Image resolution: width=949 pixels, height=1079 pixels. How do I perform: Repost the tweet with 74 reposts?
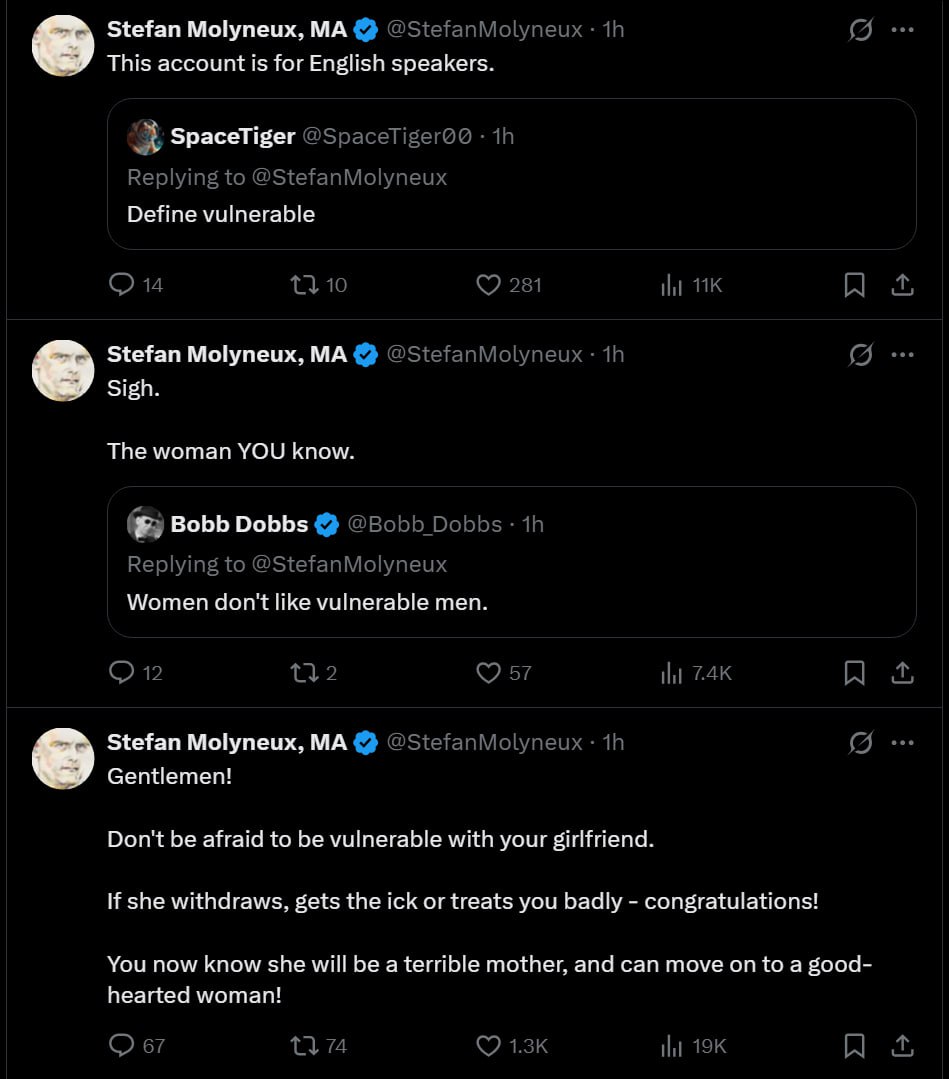coord(318,1045)
